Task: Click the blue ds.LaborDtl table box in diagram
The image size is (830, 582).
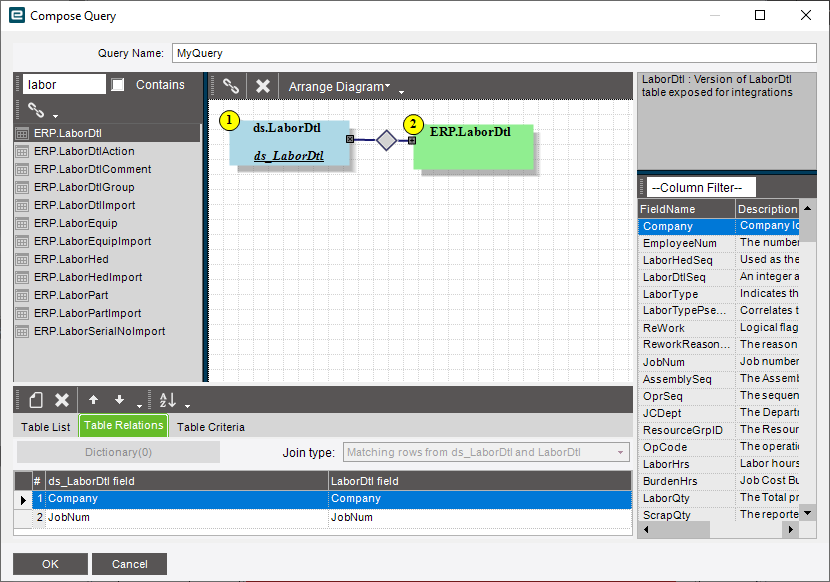Action: [x=289, y=143]
